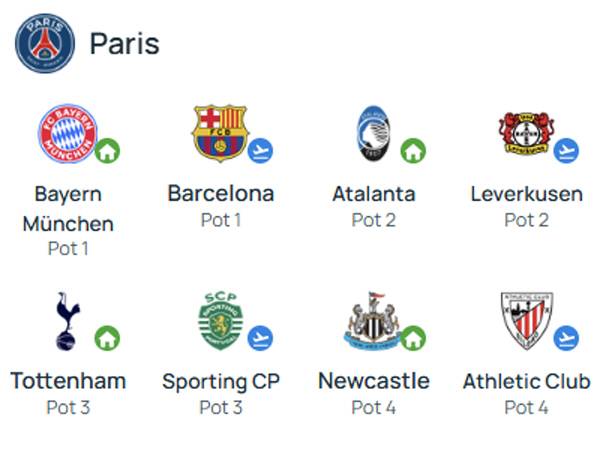This screenshot has height=459, width=600.
Task: Open the Newcastle club crest
Action: [x=372, y=321]
